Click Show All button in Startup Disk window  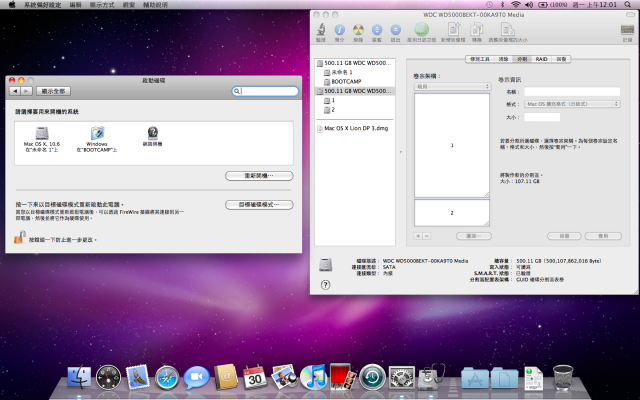pyautogui.click(x=53, y=91)
